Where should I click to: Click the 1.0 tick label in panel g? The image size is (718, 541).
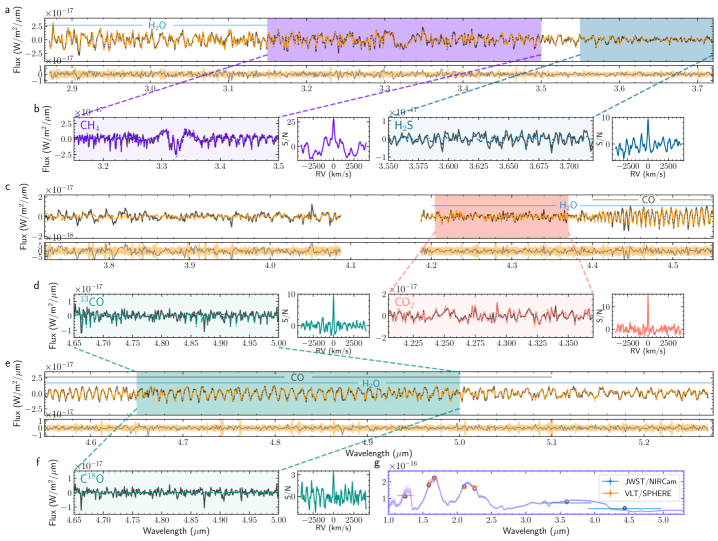(388, 520)
